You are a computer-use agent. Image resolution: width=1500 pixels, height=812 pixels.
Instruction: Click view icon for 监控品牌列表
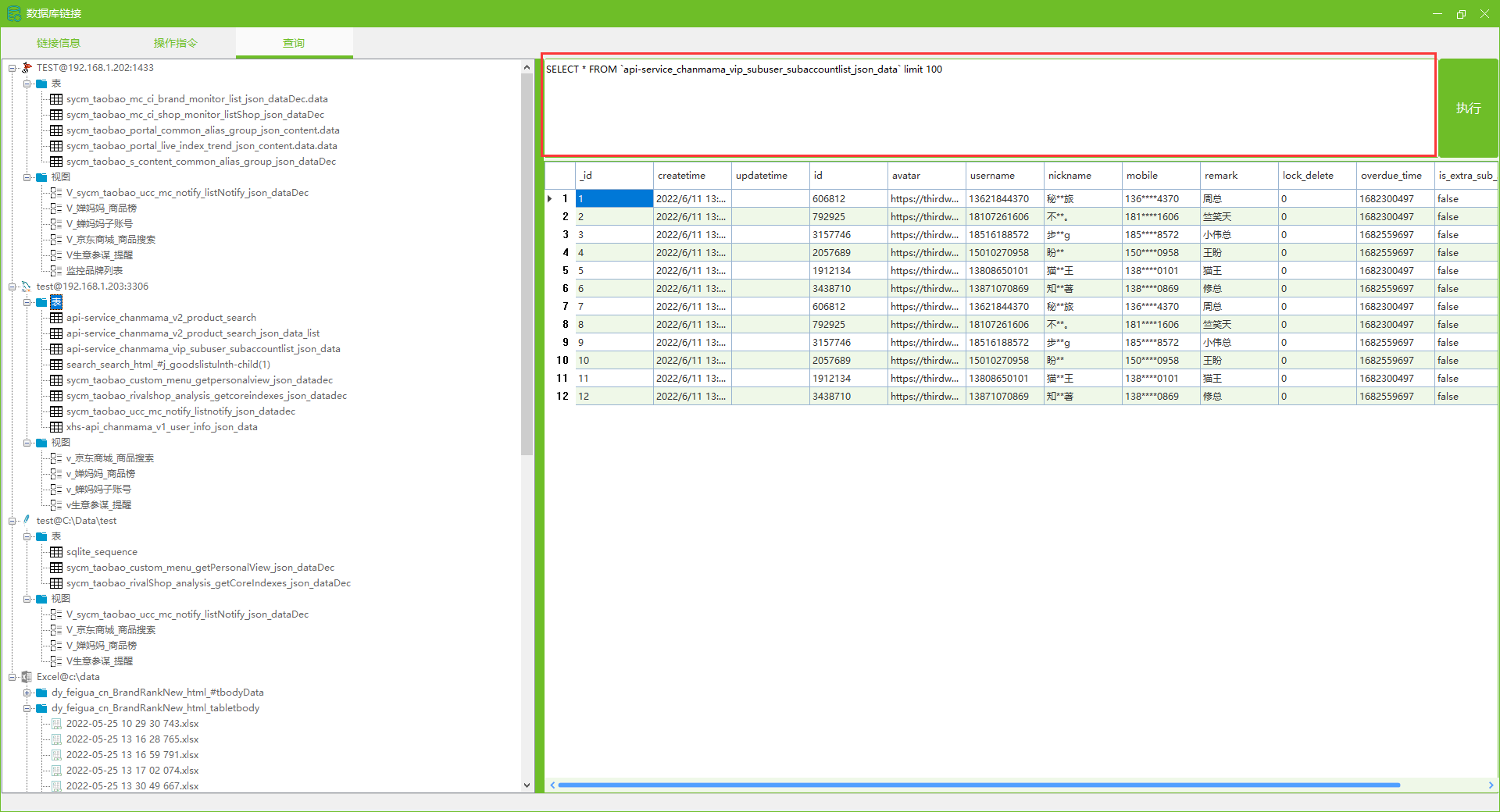(x=56, y=271)
